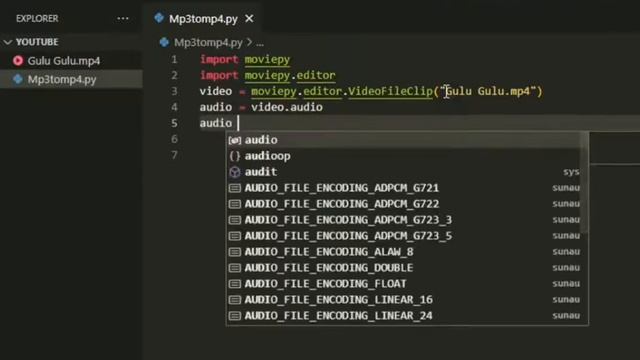The image size is (640, 360).
Task: Click the constant icon beside LINEAR_24
Action: click(235, 316)
